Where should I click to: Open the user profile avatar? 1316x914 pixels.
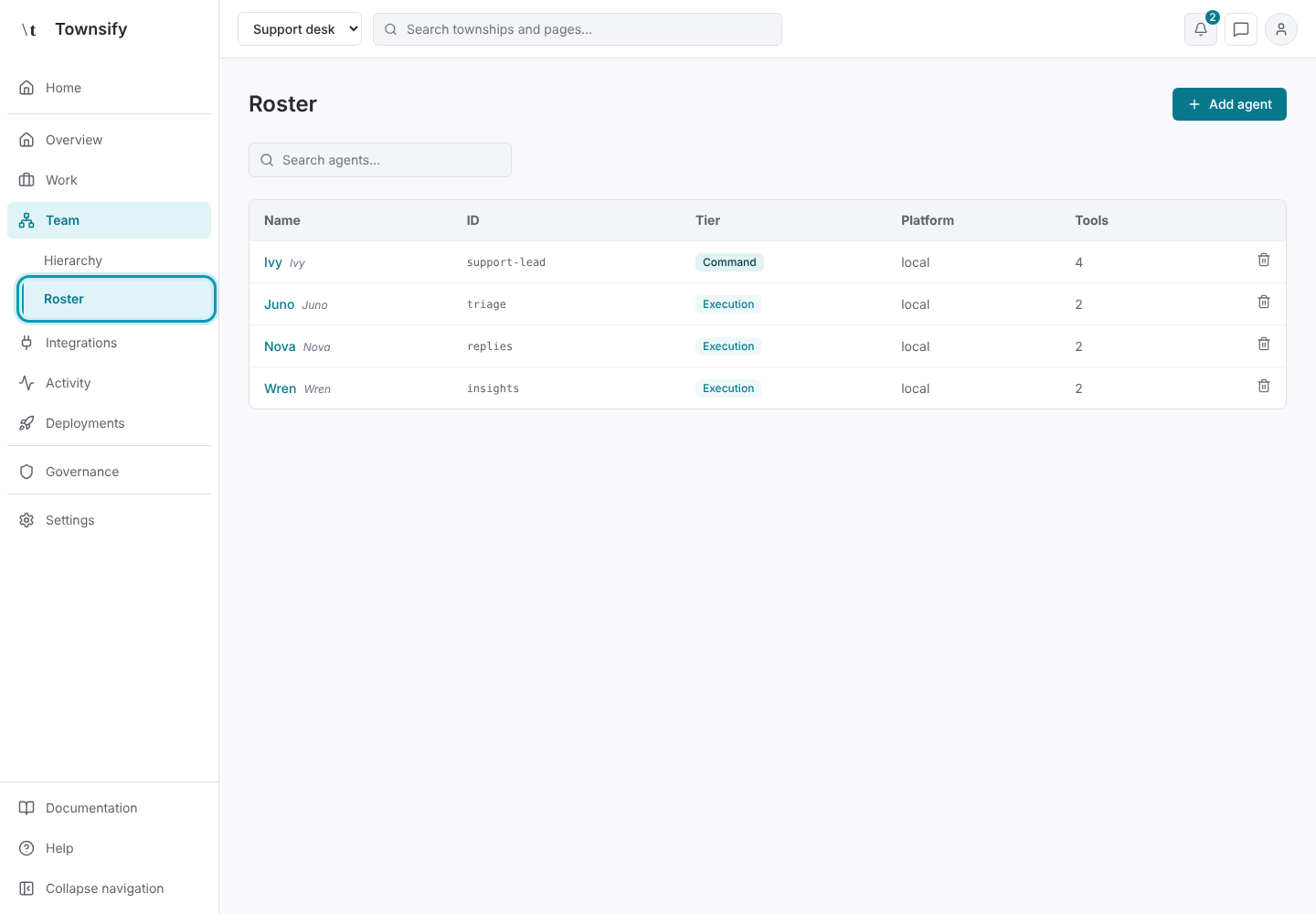pos(1281,29)
